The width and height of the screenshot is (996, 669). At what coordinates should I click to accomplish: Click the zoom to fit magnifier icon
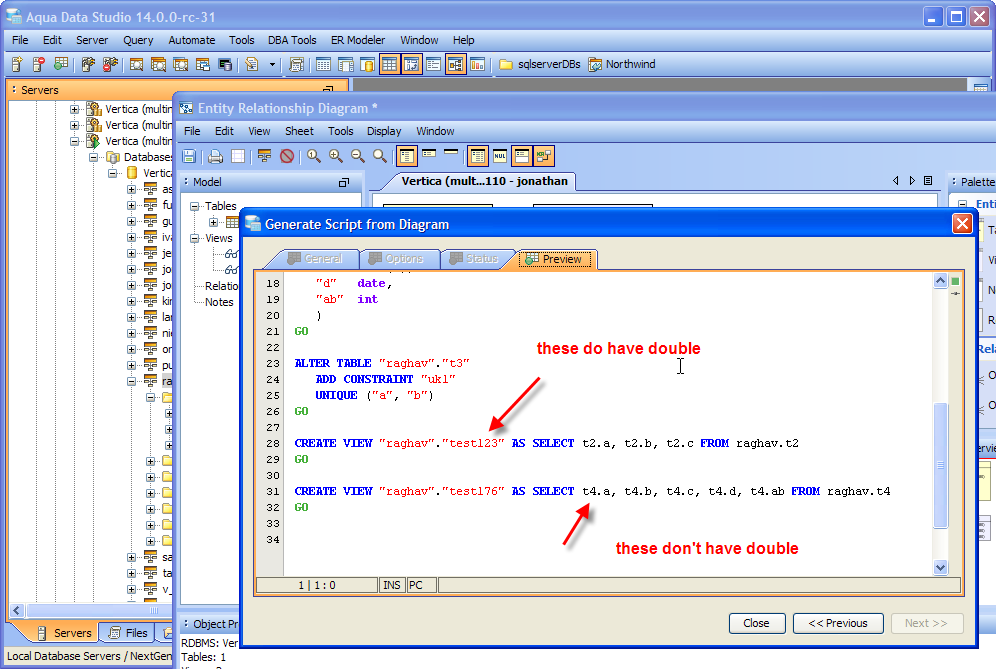[380, 156]
